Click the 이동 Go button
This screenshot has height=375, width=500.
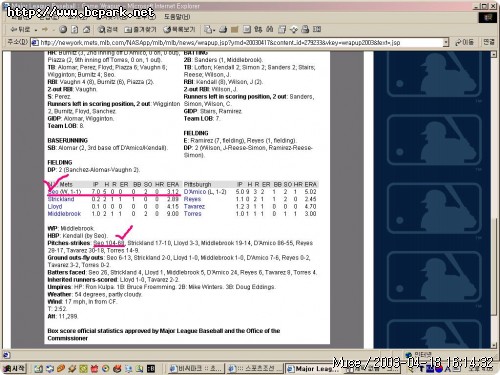click(464, 42)
